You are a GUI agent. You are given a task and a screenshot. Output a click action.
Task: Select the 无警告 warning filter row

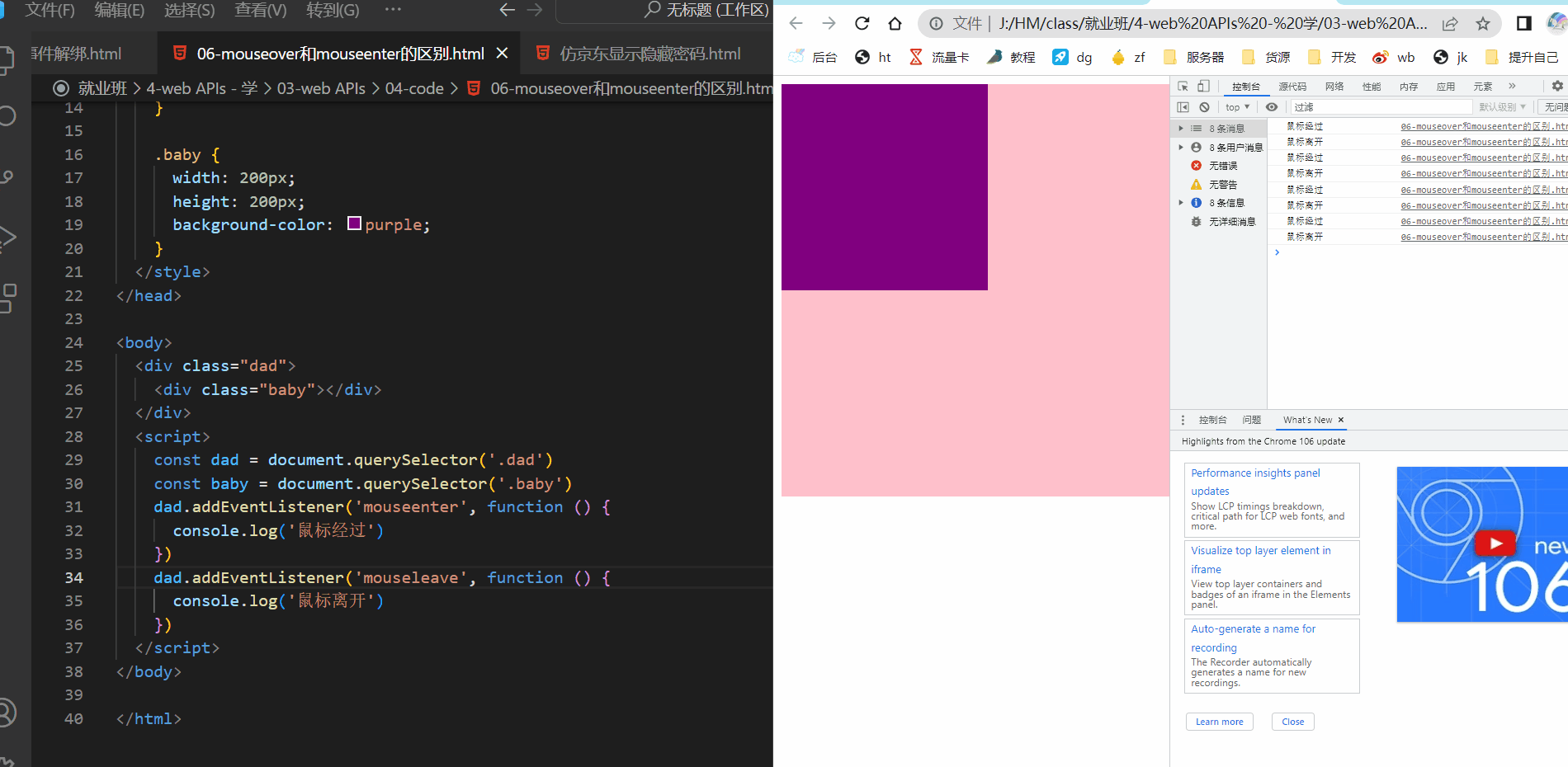[1220, 185]
